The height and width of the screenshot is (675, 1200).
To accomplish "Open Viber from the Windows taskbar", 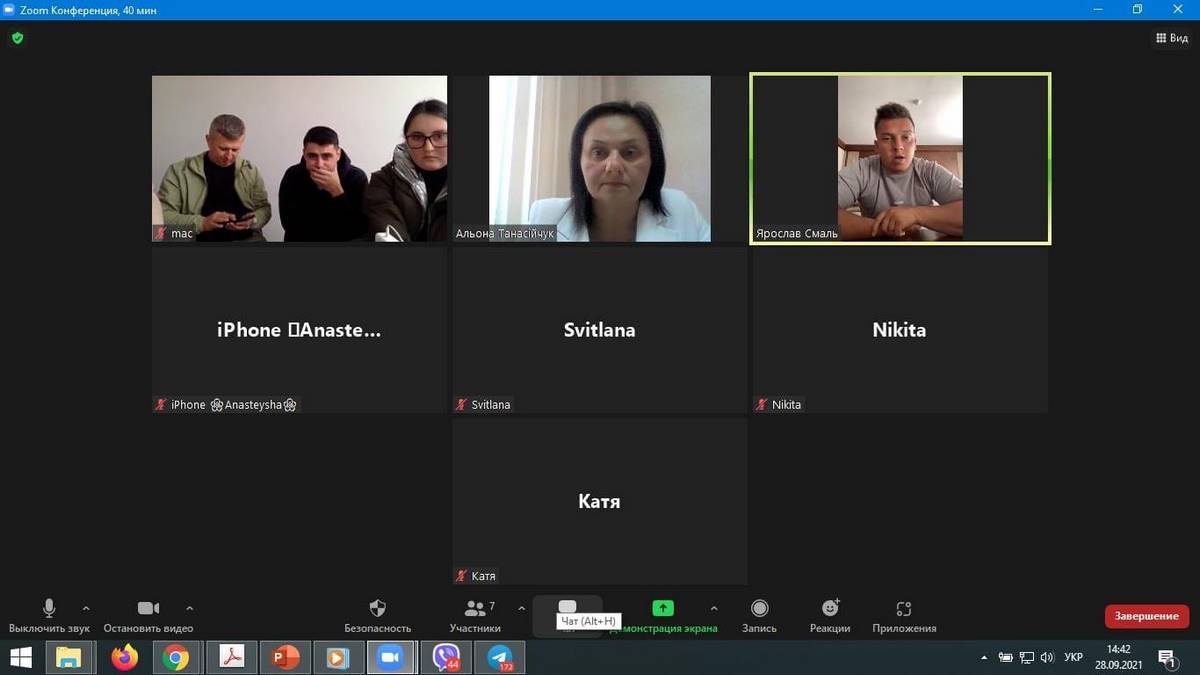I will [x=445, y=657].
